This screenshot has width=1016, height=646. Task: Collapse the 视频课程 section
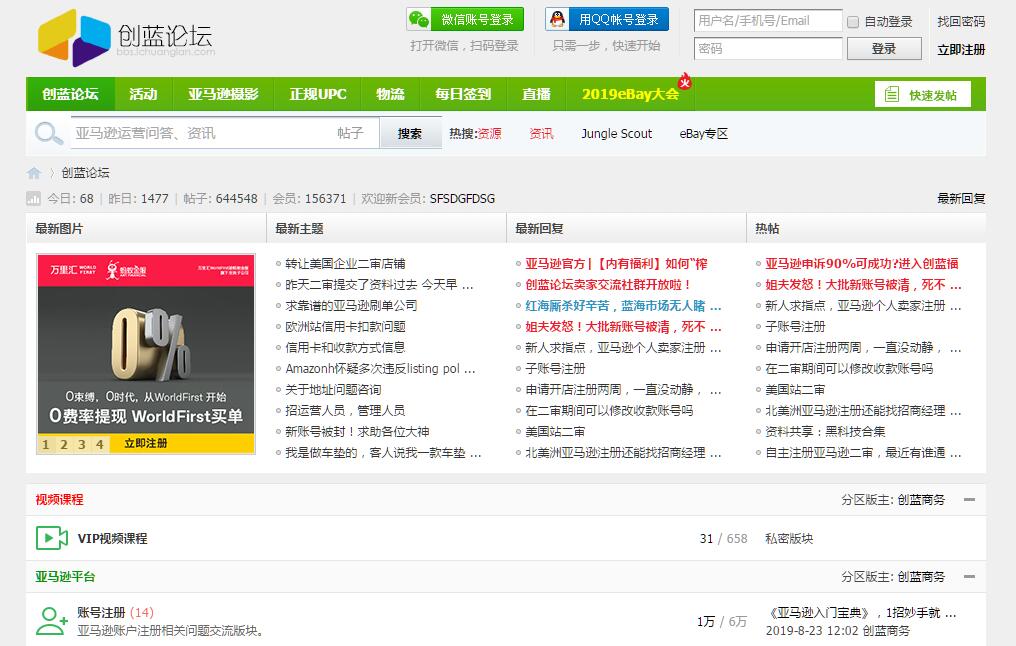[x=969, y=500]
